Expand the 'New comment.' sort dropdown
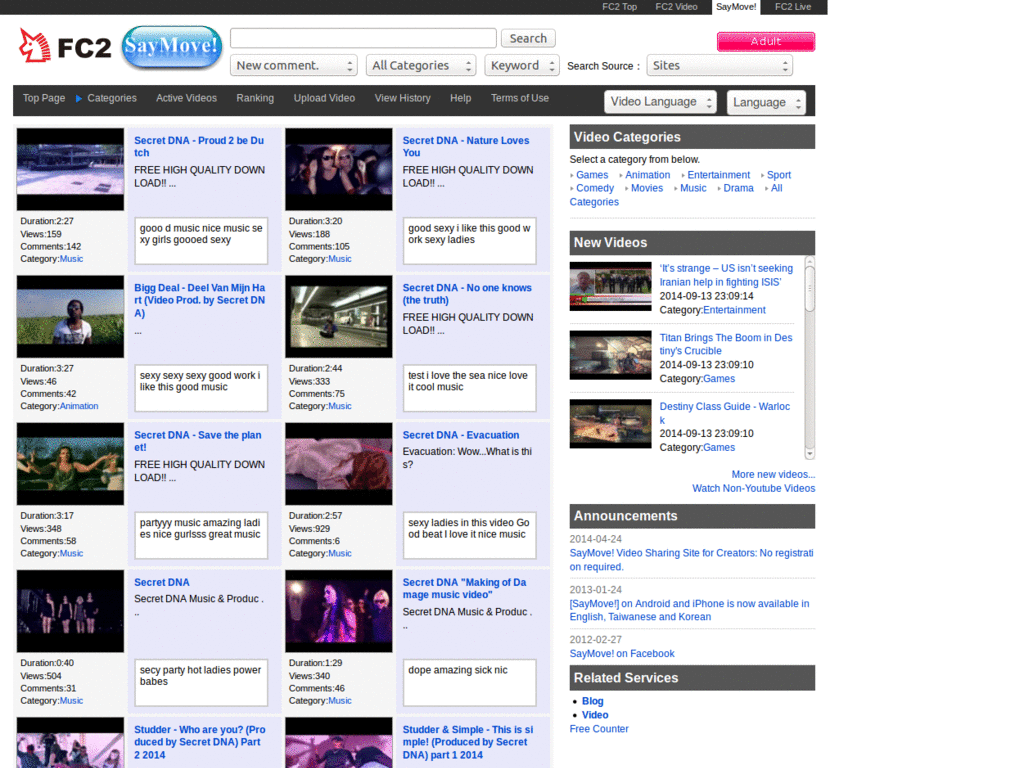Viewport: 1024px width, 768px height. click(x=293, y=66)
